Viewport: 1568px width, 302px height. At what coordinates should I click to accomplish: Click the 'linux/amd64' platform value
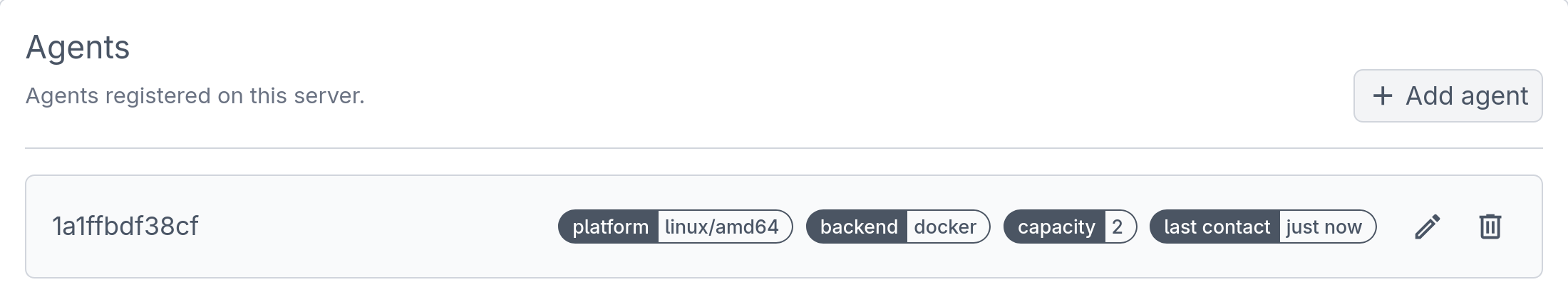[721, 226]
